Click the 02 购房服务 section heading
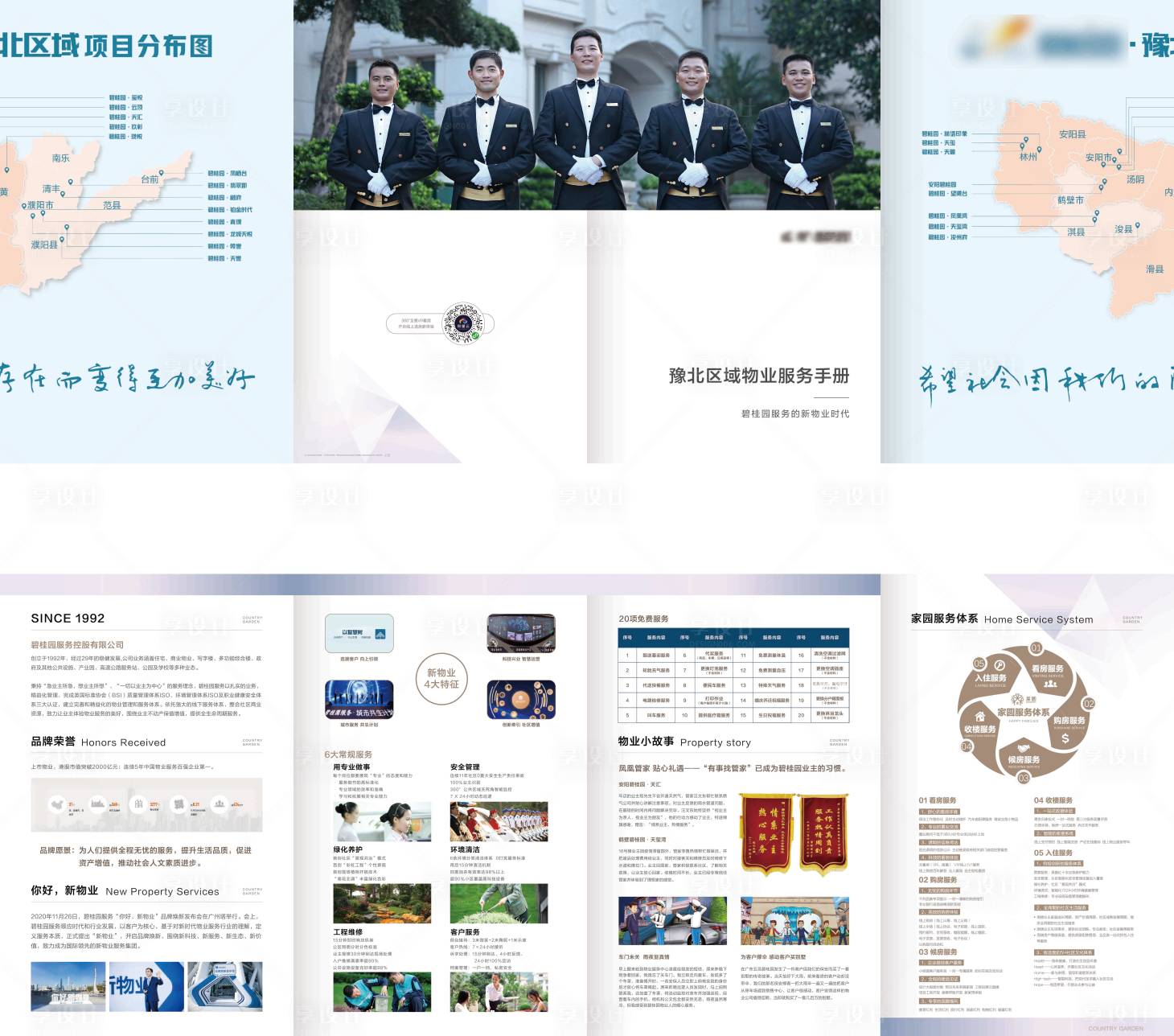1174x1036 pixels. 938,880
